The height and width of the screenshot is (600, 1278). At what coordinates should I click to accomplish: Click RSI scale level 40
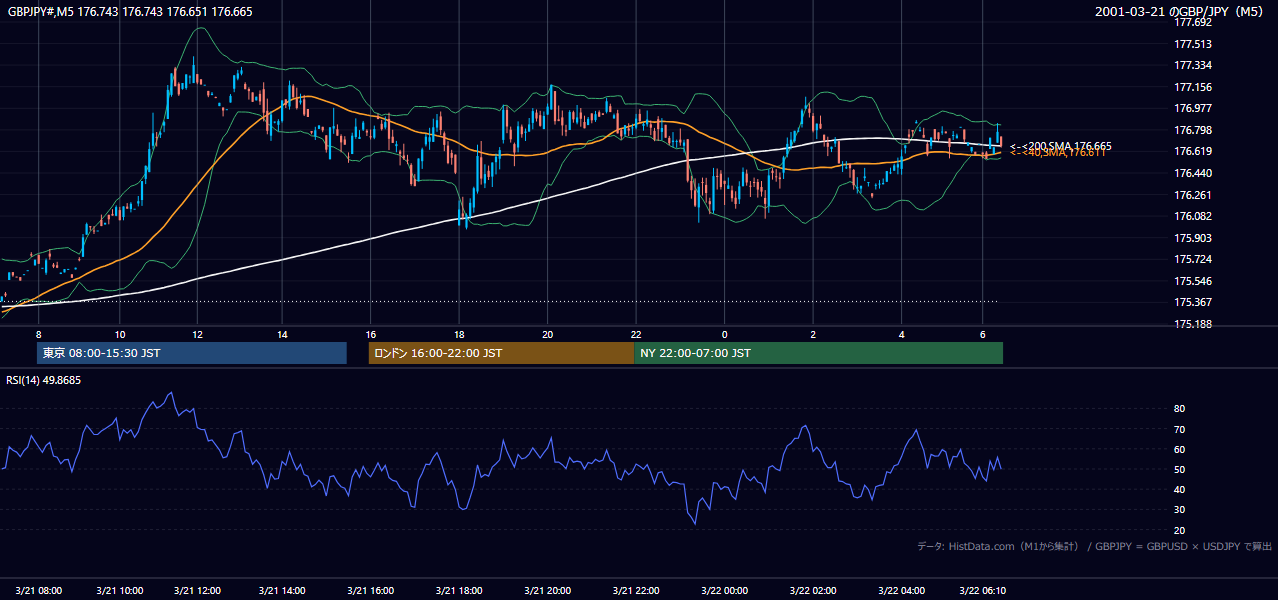click(1180, 490)
